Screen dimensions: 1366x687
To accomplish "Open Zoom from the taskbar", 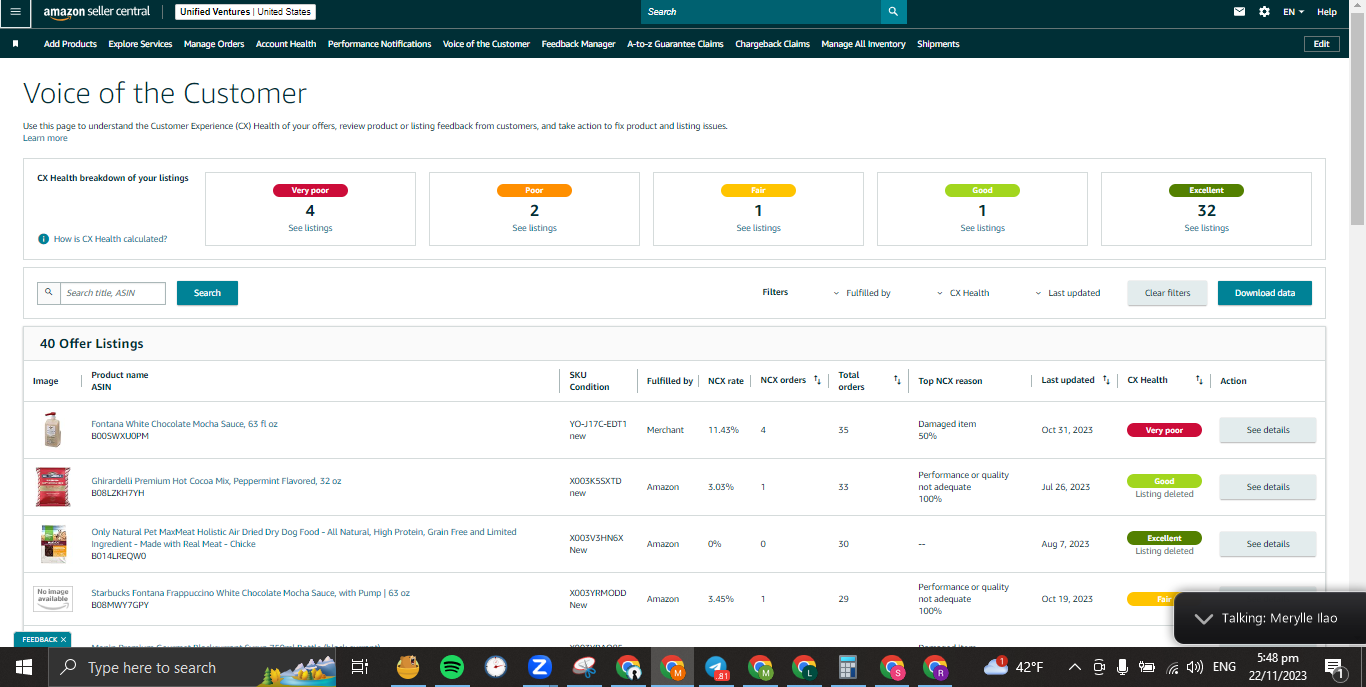I will [x=540, y=667].
